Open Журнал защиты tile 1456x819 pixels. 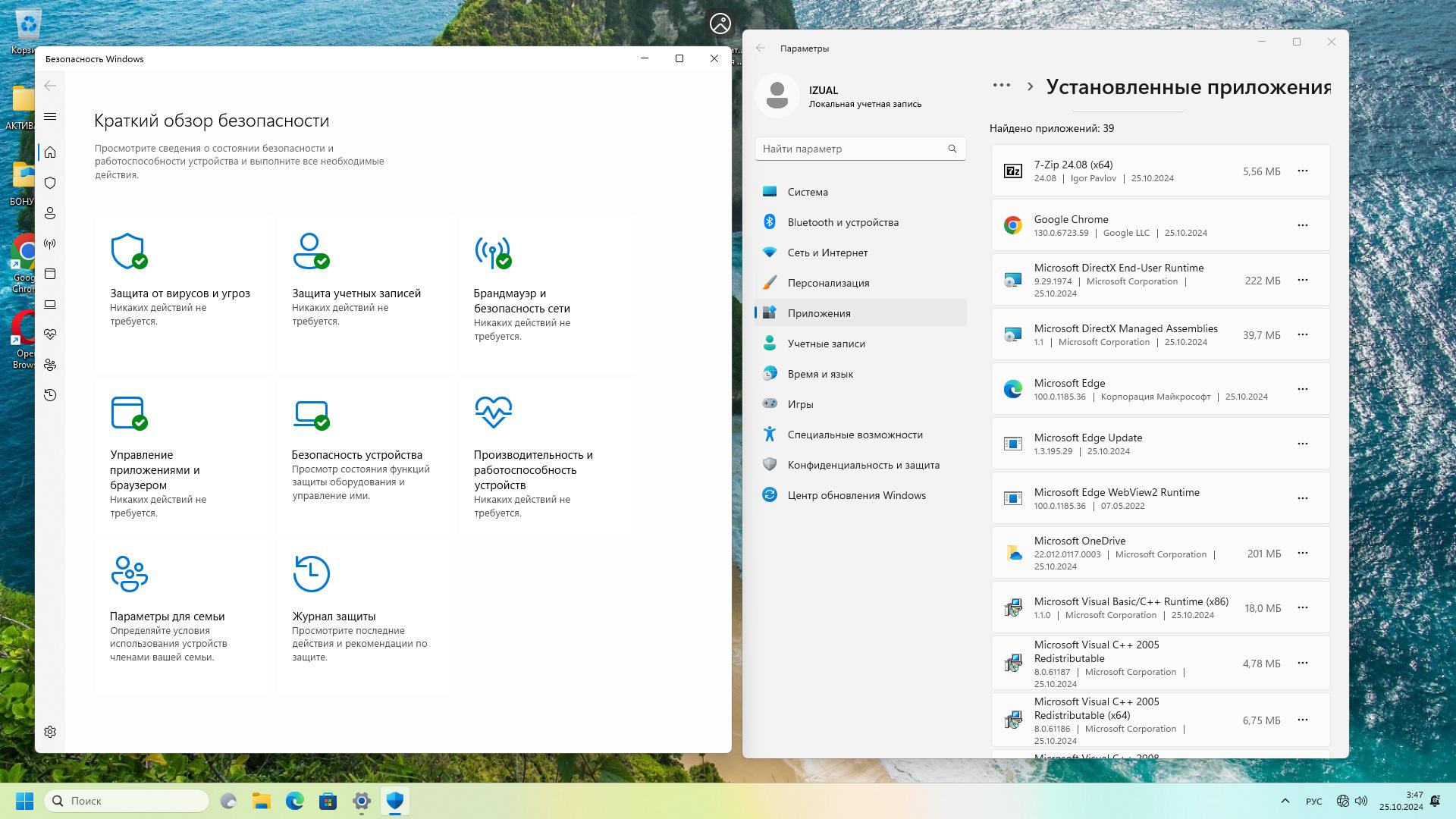(334, 617)
